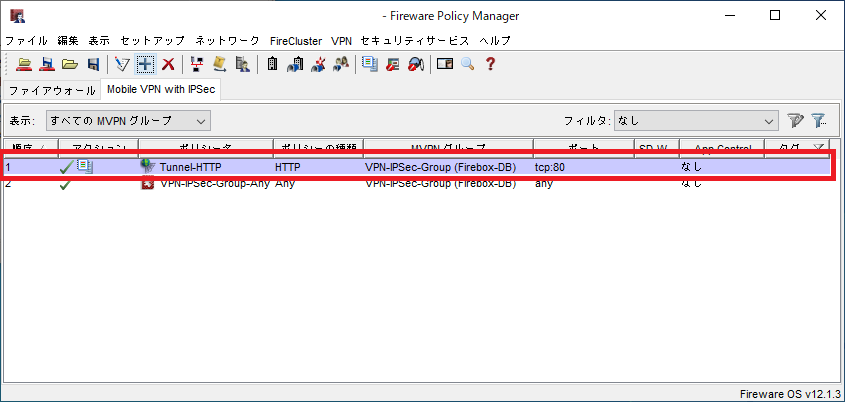Delete the policy with the red X icon
The height and width of the screenshot is (402, 845).
[x=169, y=64]
